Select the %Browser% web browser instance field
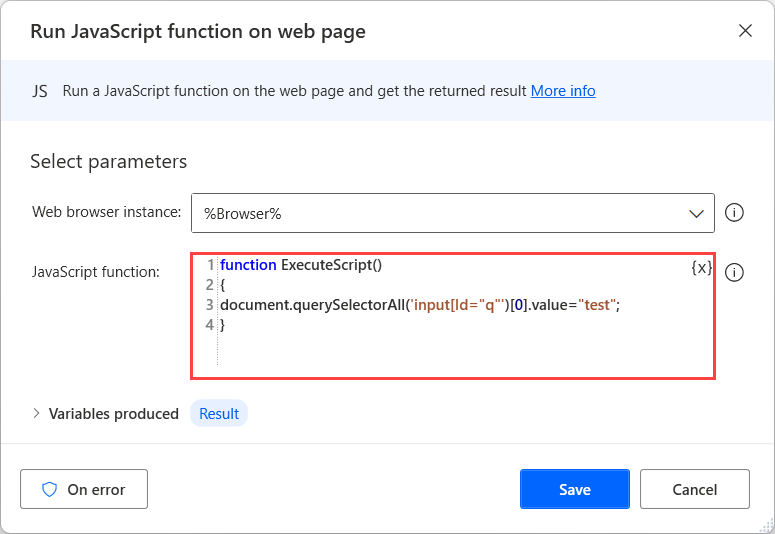The width and height of the screenshot is (775, 534). [x=440, y=213]
